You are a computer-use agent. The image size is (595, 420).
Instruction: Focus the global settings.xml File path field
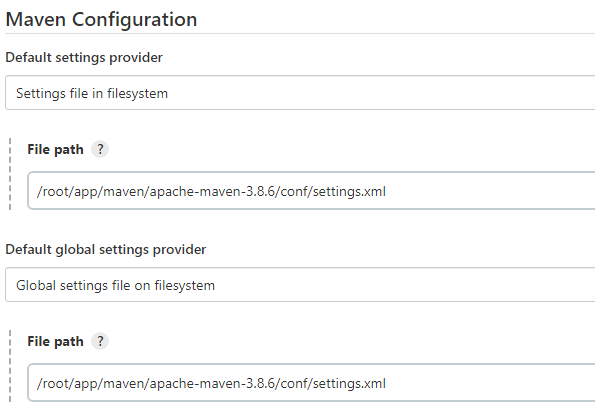311,383
